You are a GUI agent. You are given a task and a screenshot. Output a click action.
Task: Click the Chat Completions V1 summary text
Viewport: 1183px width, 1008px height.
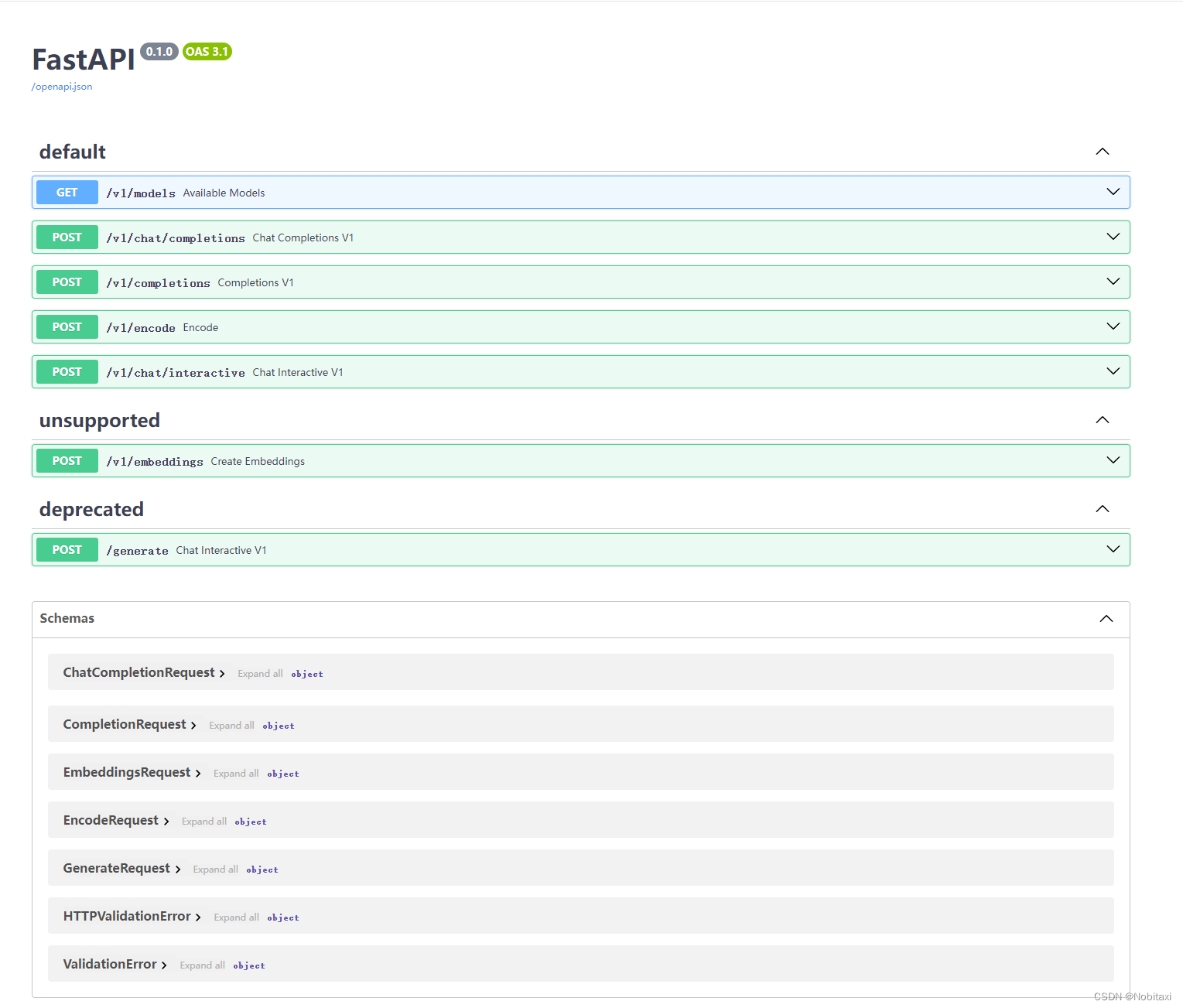[303, 238]
